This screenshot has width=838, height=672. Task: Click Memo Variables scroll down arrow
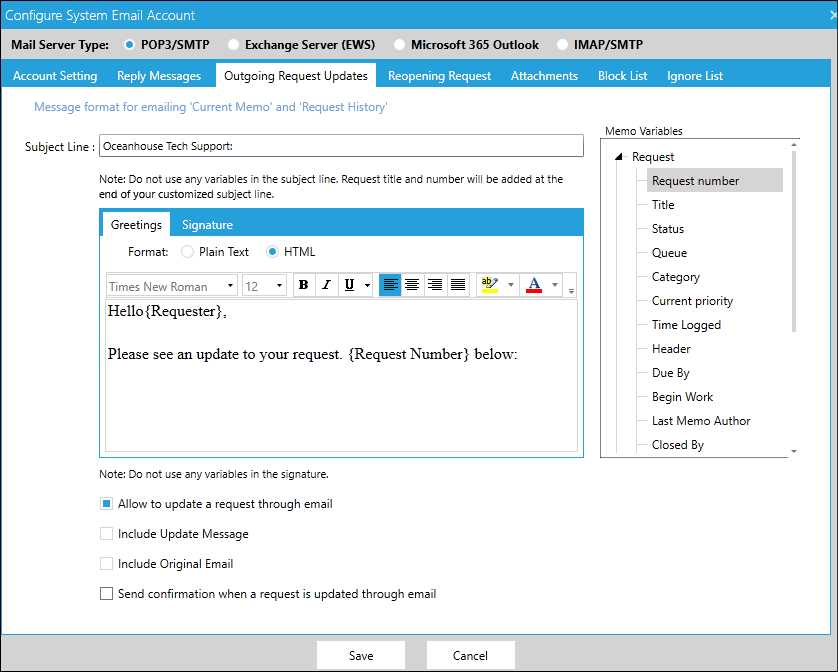(x=794, y=452)
